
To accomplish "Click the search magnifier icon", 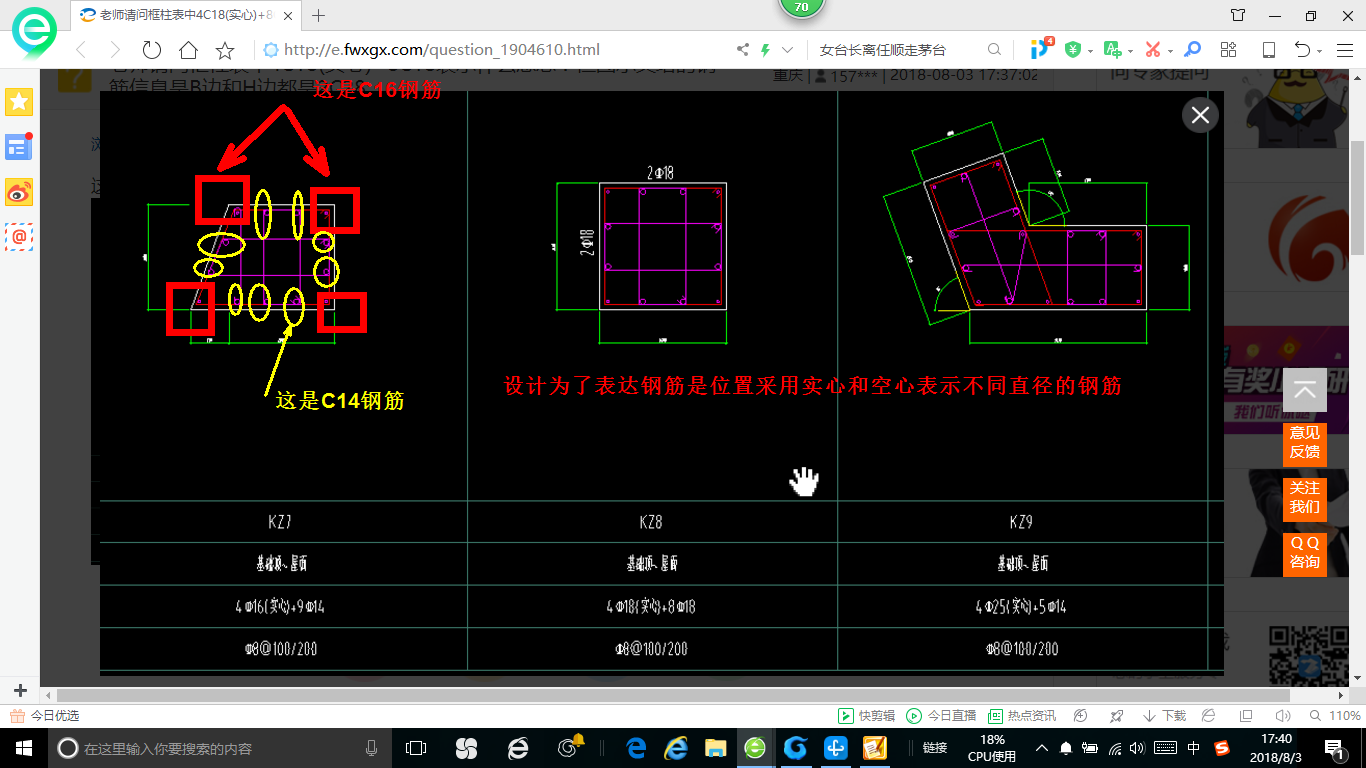I will pyautogui.click(x=994, y=50).
